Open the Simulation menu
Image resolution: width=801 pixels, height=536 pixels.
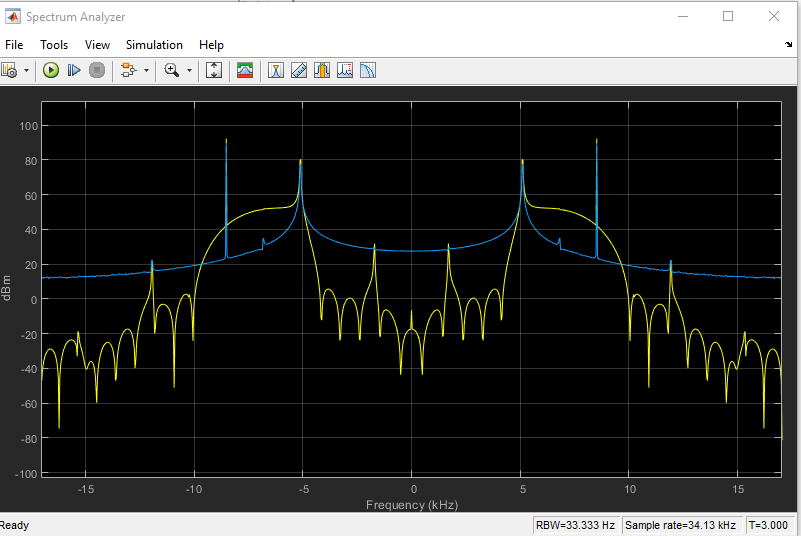click(154, 45)
